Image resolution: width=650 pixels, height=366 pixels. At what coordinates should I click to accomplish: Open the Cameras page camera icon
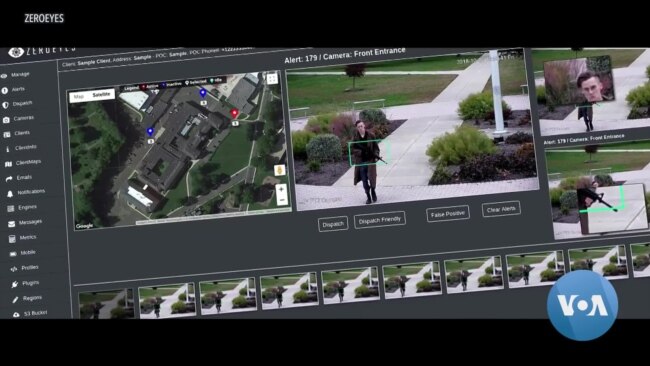6,120
